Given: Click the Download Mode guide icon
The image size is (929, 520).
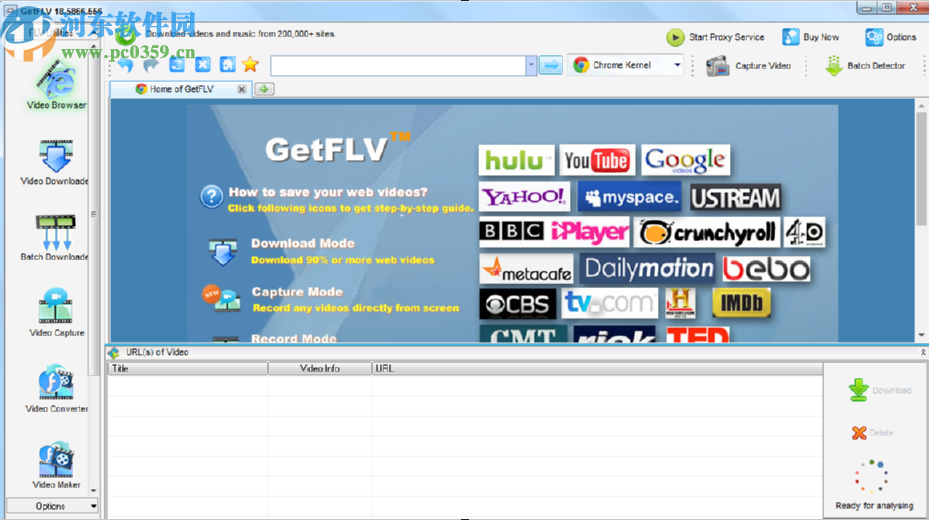Looking at the screenshot, I should click(223, 252).
